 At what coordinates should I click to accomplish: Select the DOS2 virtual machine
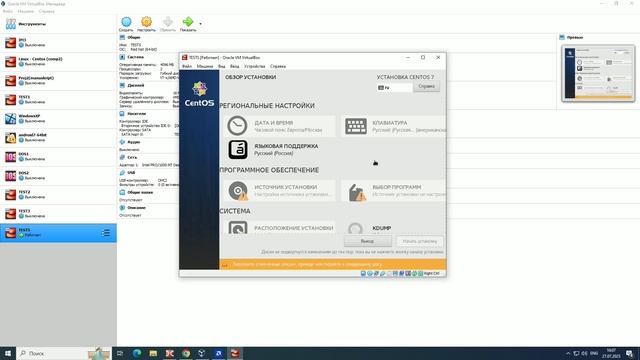tap(58, 176)
